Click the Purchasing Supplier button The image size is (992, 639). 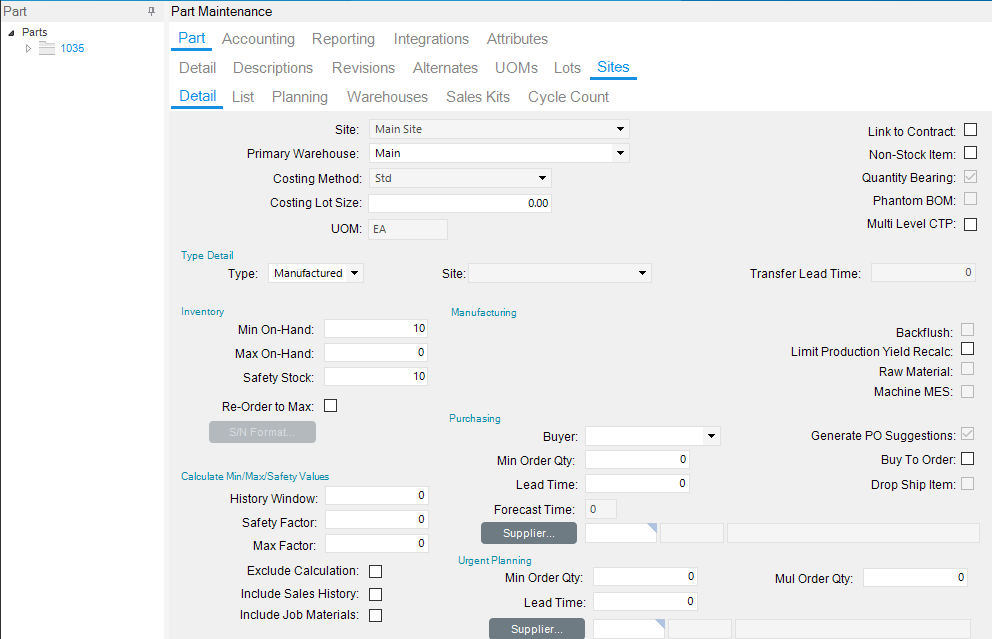coord(529,533)
